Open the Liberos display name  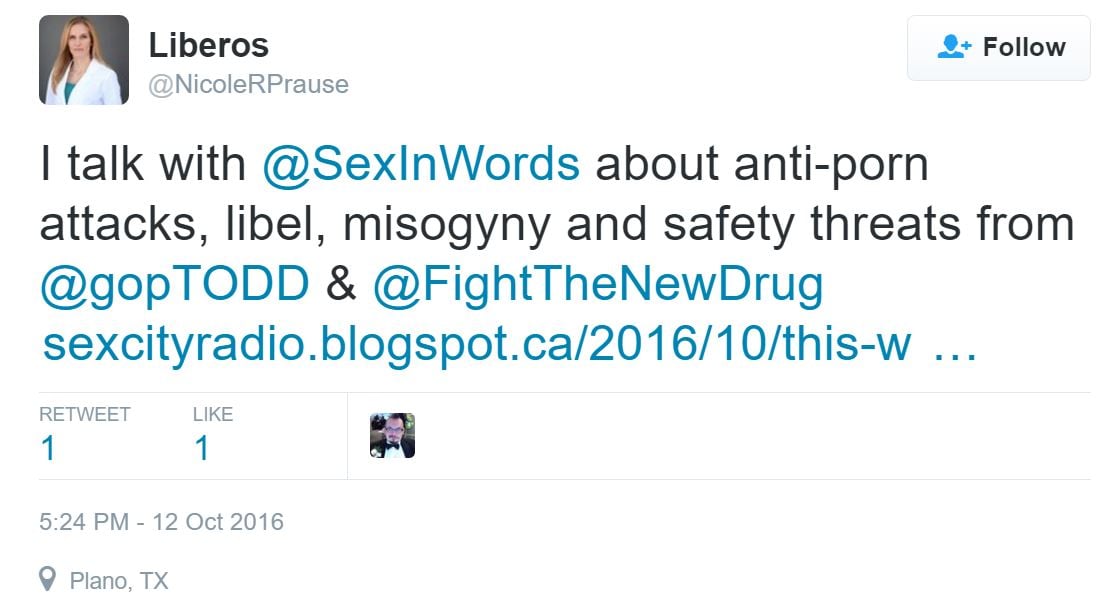(x=208, y=45)
